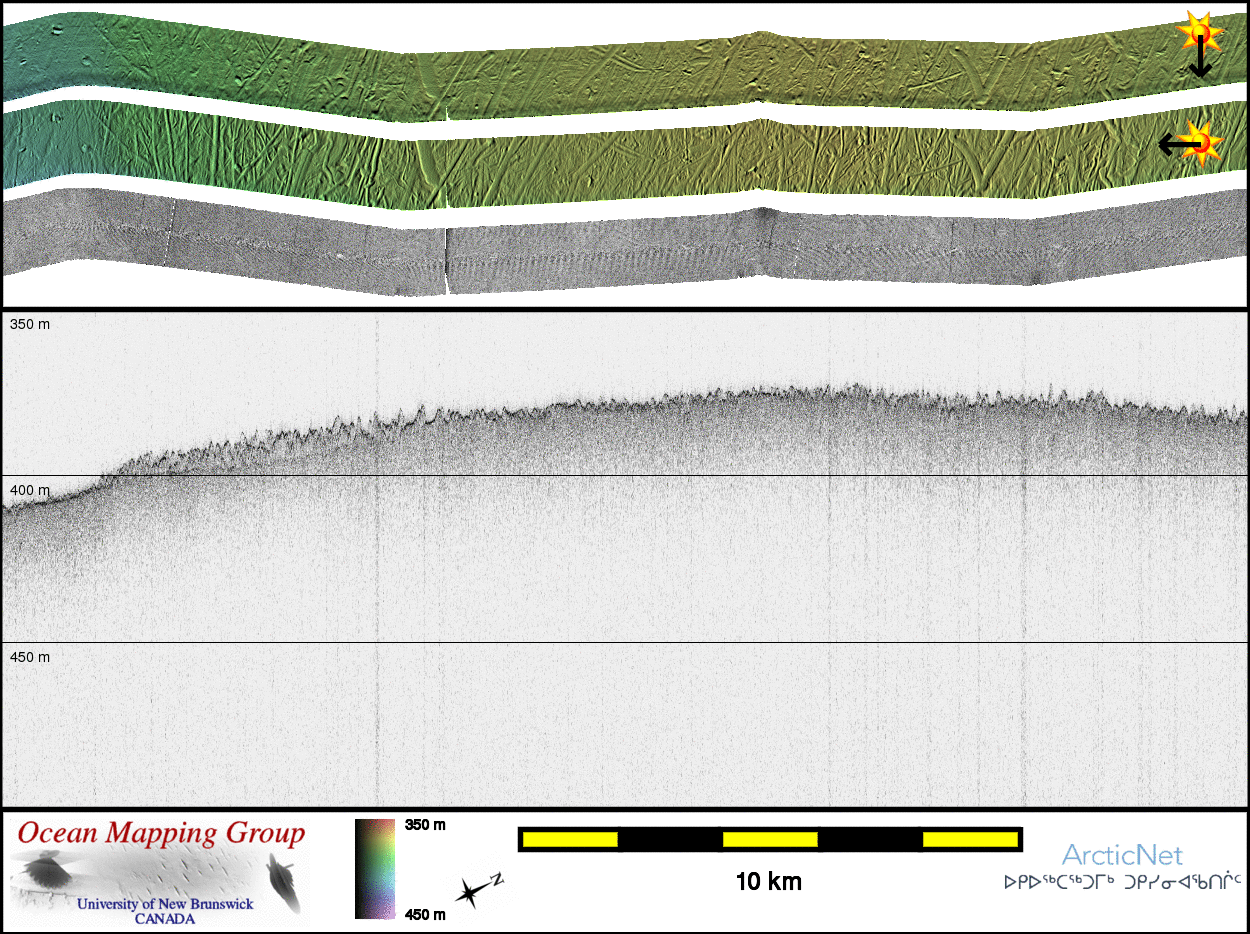Click the sun icon with downward arrow
This screenshot has width=1250, height=934.
[1198, 46]
